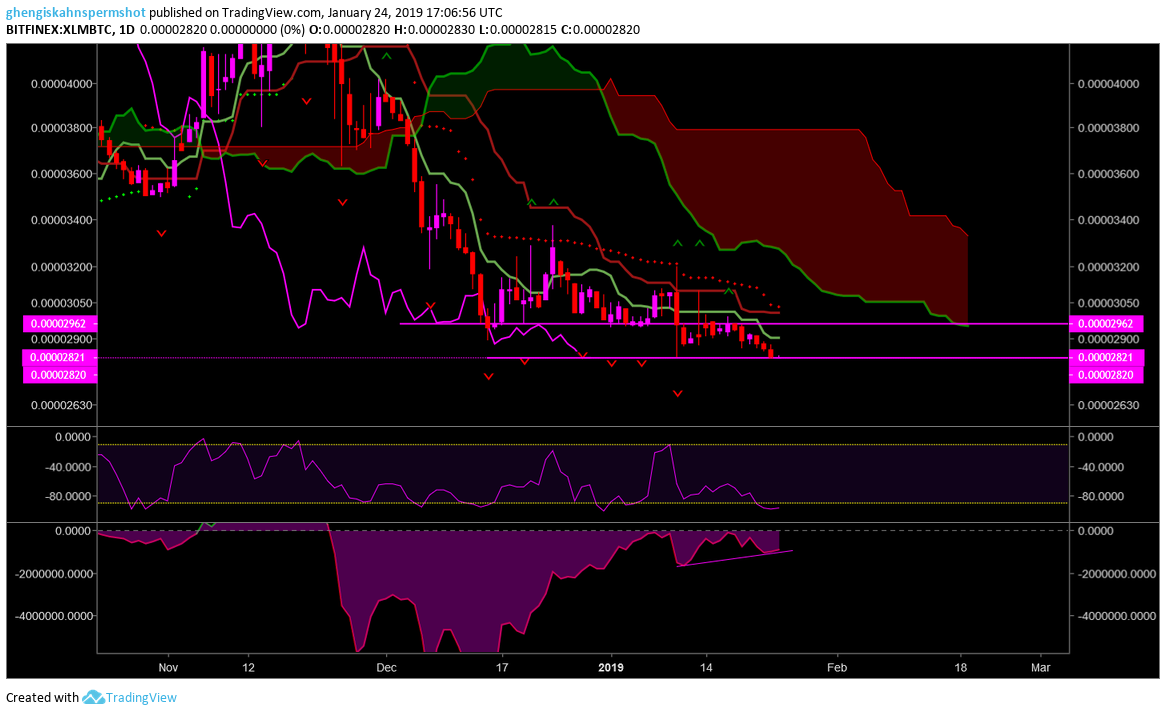1166x715 pixels.
Task: Open the ghengiskahnspermshot author profile link
Action: [76, 13]
